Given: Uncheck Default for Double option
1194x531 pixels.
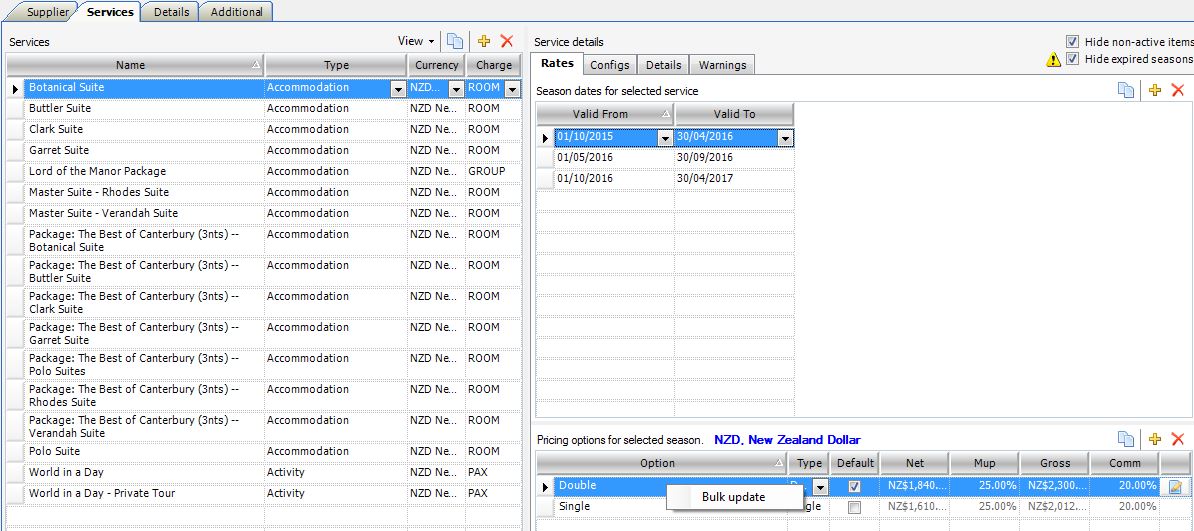Looking at the screenshot, I should [854, 486].
